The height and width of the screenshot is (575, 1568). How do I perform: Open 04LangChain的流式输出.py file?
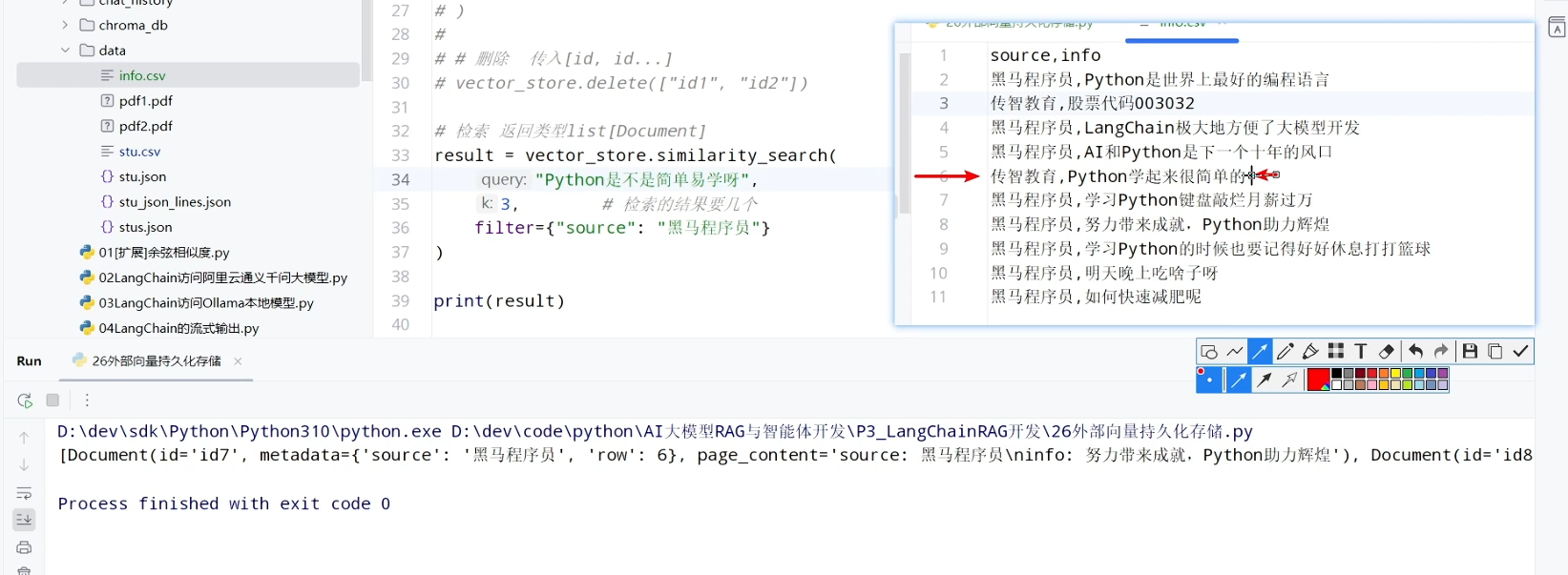178,328
